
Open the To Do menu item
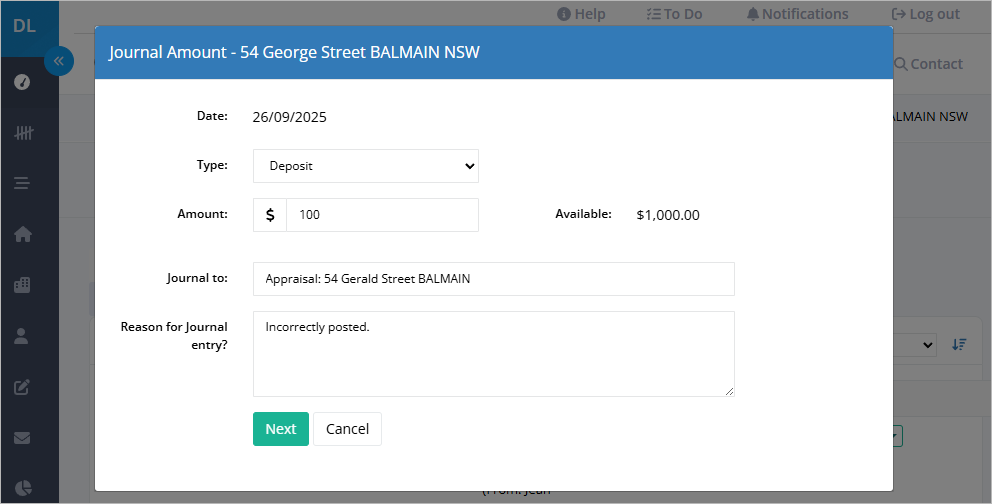[674, 14]
